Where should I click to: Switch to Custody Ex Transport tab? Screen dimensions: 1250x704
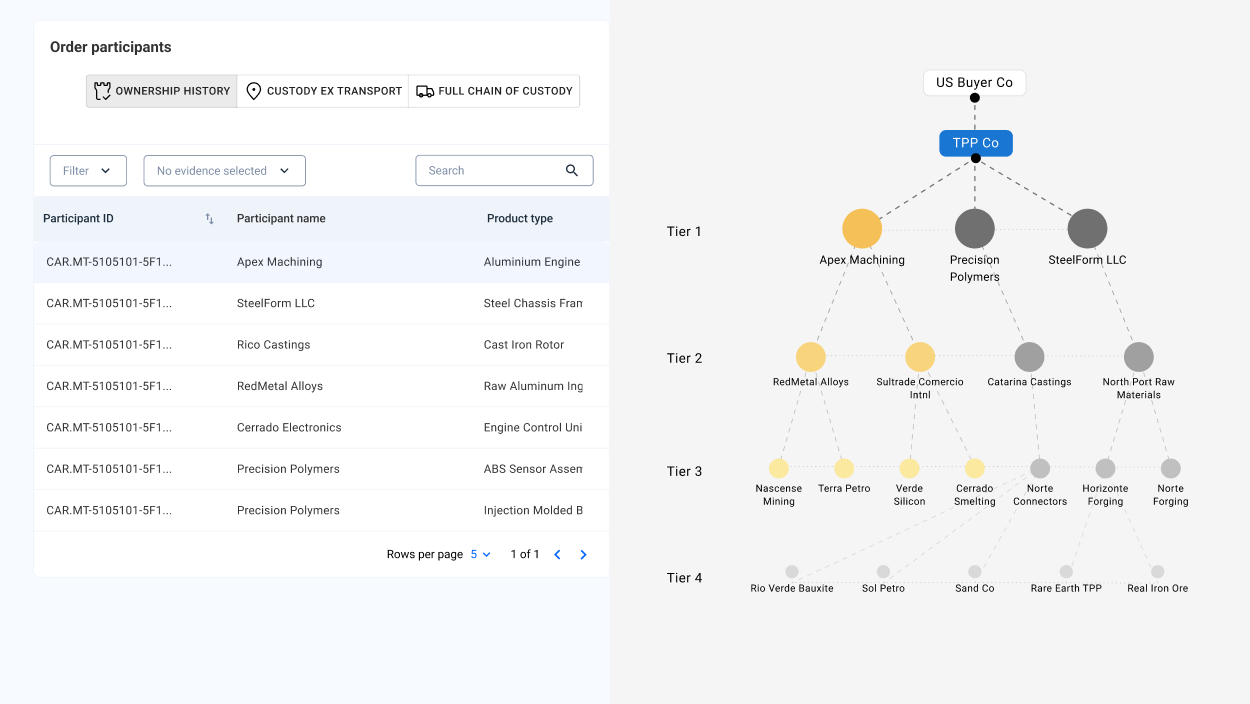pyautogui.click(x=323, y=91)
